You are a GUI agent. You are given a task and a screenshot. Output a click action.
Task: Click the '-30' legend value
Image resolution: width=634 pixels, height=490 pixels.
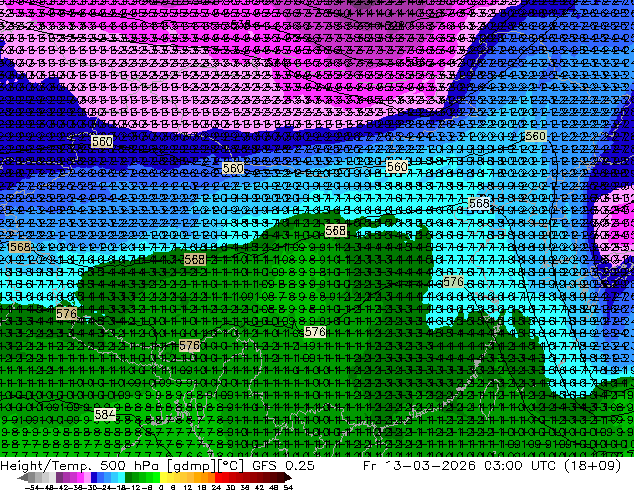(x=91, y=488)
